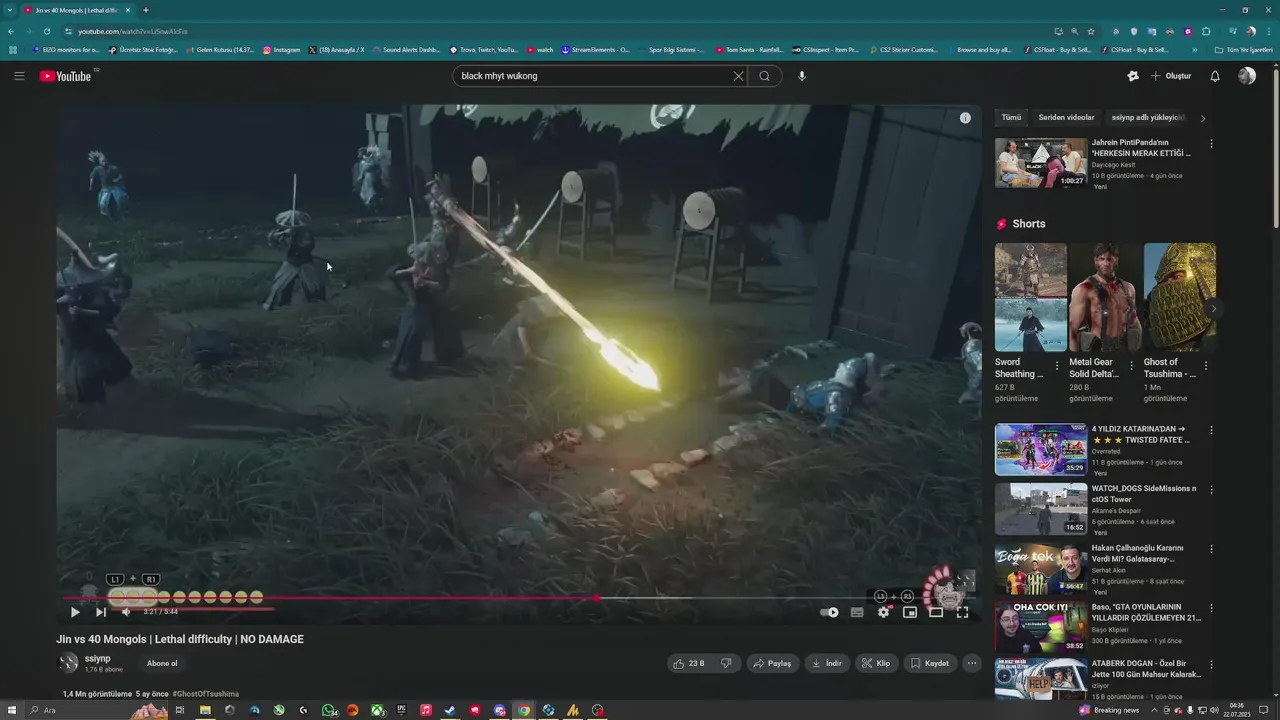Reload the page in Chrome
The image size is (1280, 720).
pyautogui.click(x=46, y=31)
